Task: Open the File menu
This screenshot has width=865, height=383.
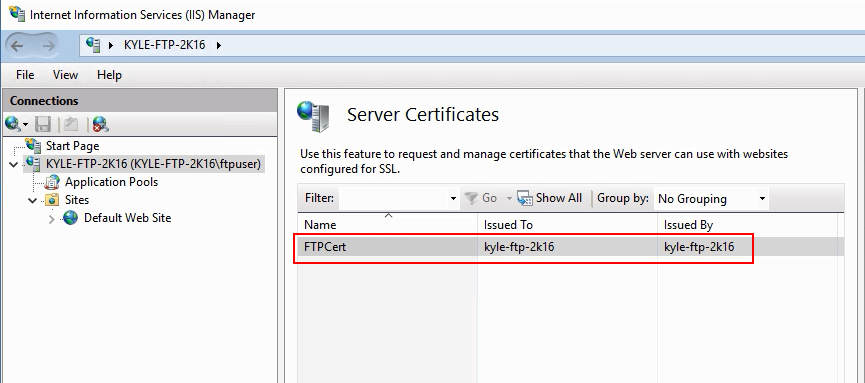Action: pos(25,75)
